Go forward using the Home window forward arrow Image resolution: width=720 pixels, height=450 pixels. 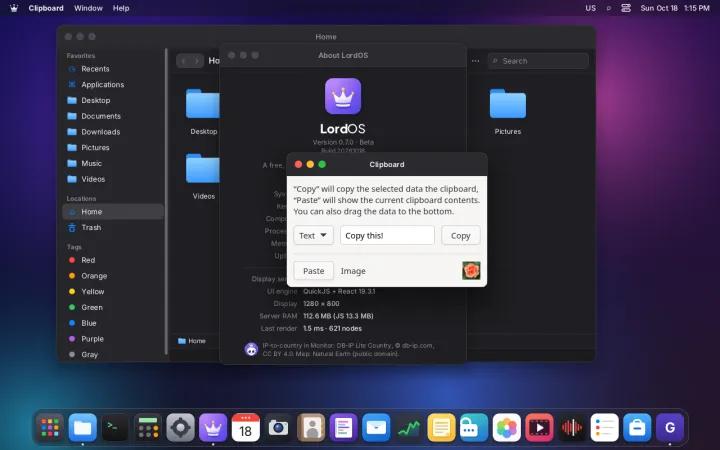[x=197, y=61]
